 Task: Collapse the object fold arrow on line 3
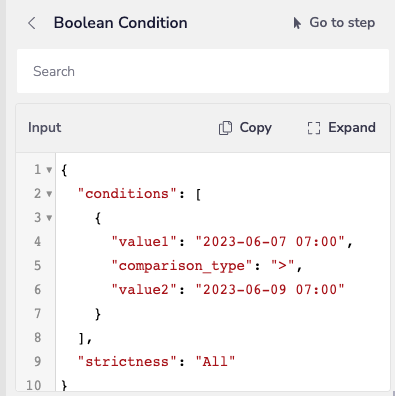tap(49, 218)
